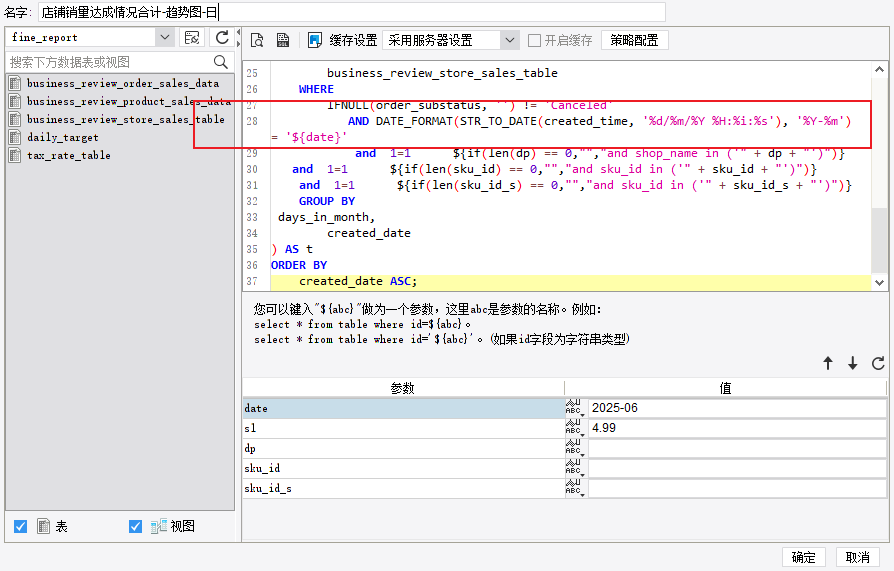Click the refresh data connection icon
The image size is (894, 571).
(x=222, y=38)
